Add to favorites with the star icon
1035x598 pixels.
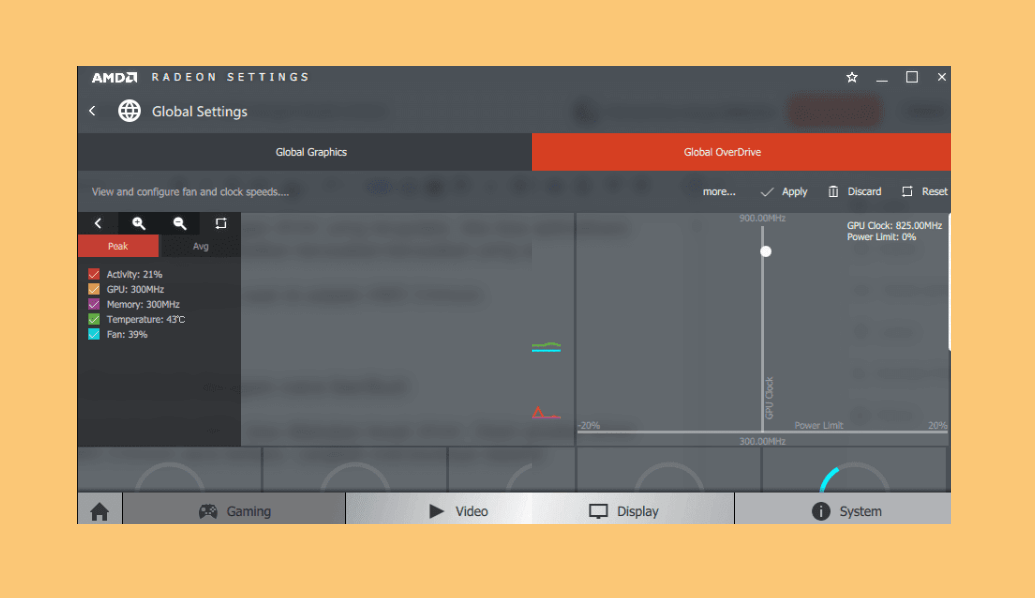tap(851, 77)
